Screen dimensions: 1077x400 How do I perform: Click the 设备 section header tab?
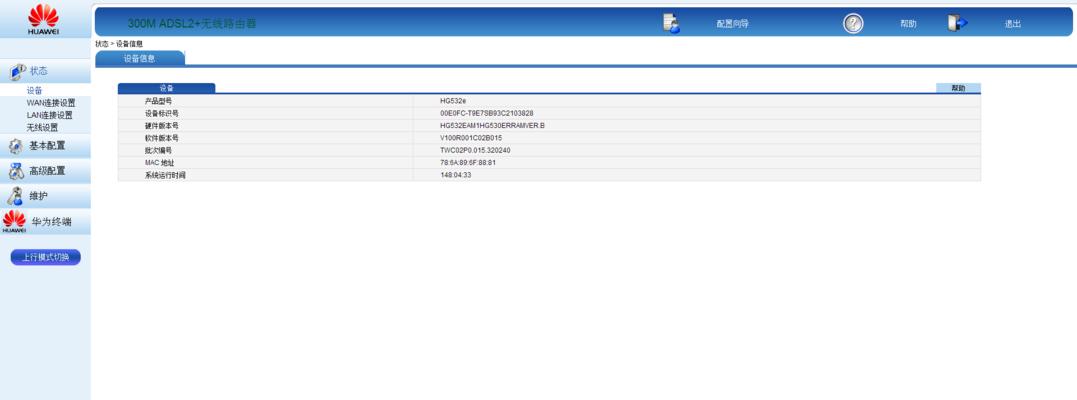[166, 88]
